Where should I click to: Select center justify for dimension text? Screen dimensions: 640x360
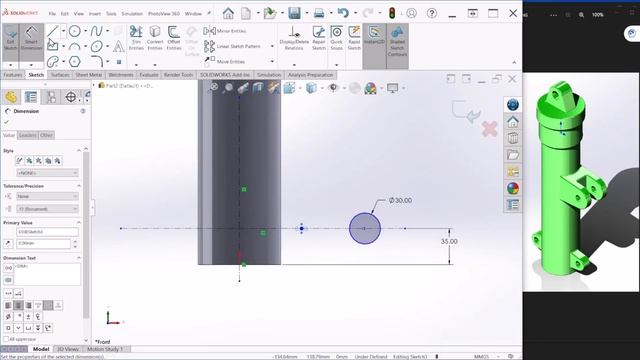[18, 305]
